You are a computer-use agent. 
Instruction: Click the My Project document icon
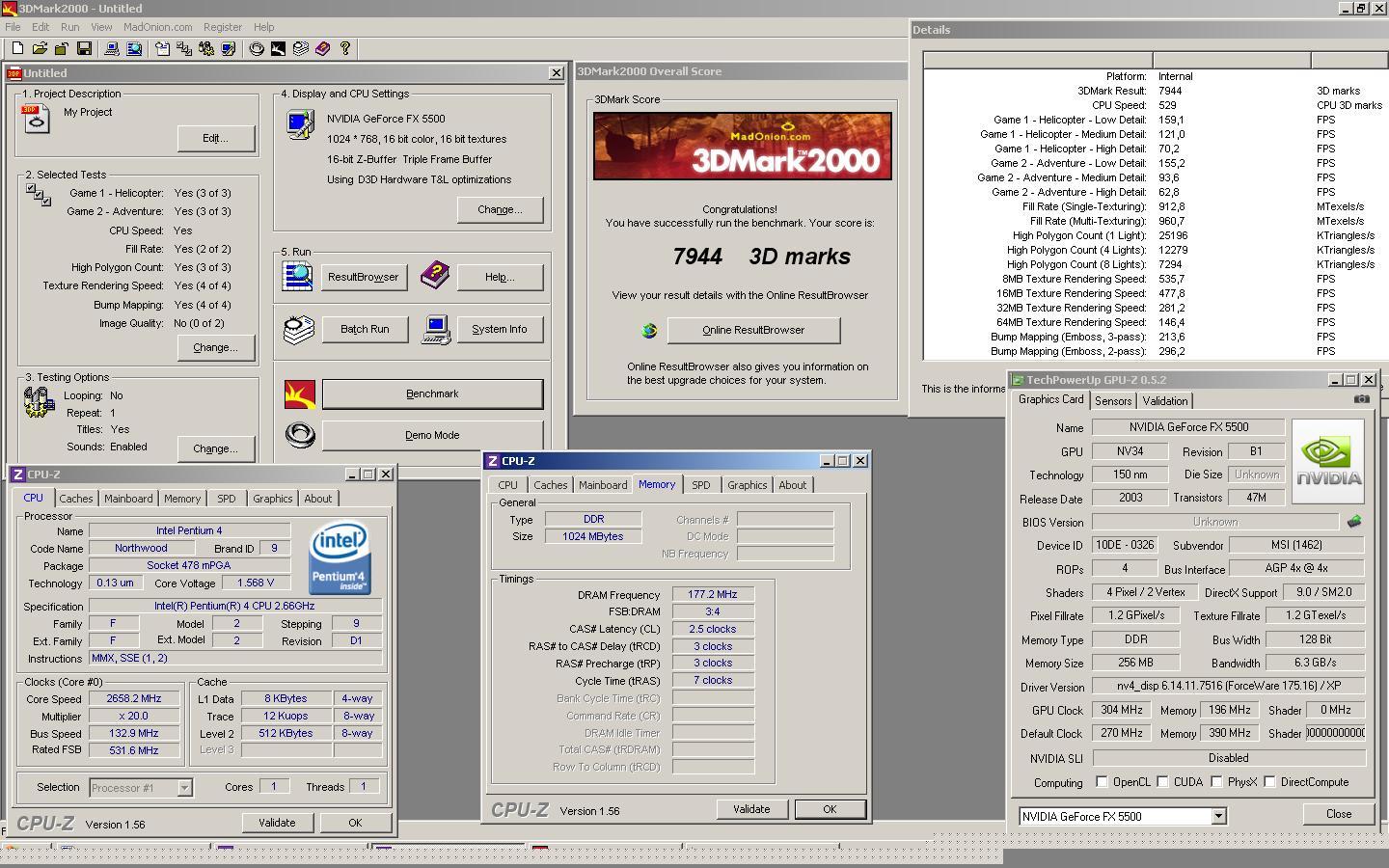tap(36, 119)
